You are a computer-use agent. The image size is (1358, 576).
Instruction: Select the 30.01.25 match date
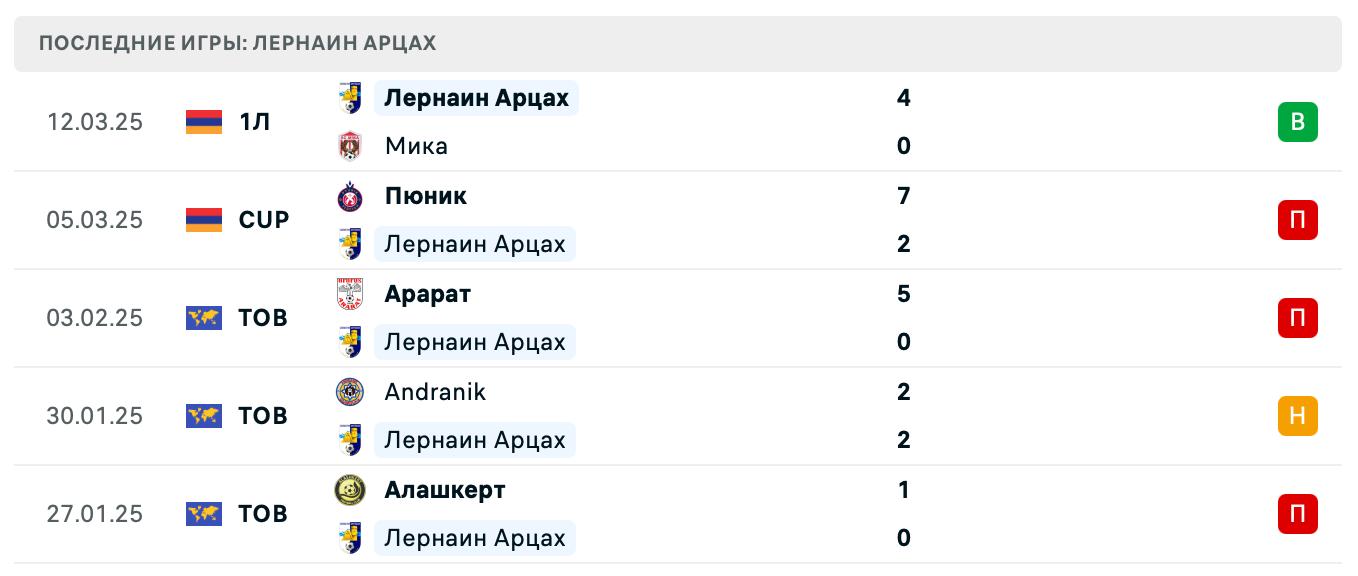pos(95,416)
